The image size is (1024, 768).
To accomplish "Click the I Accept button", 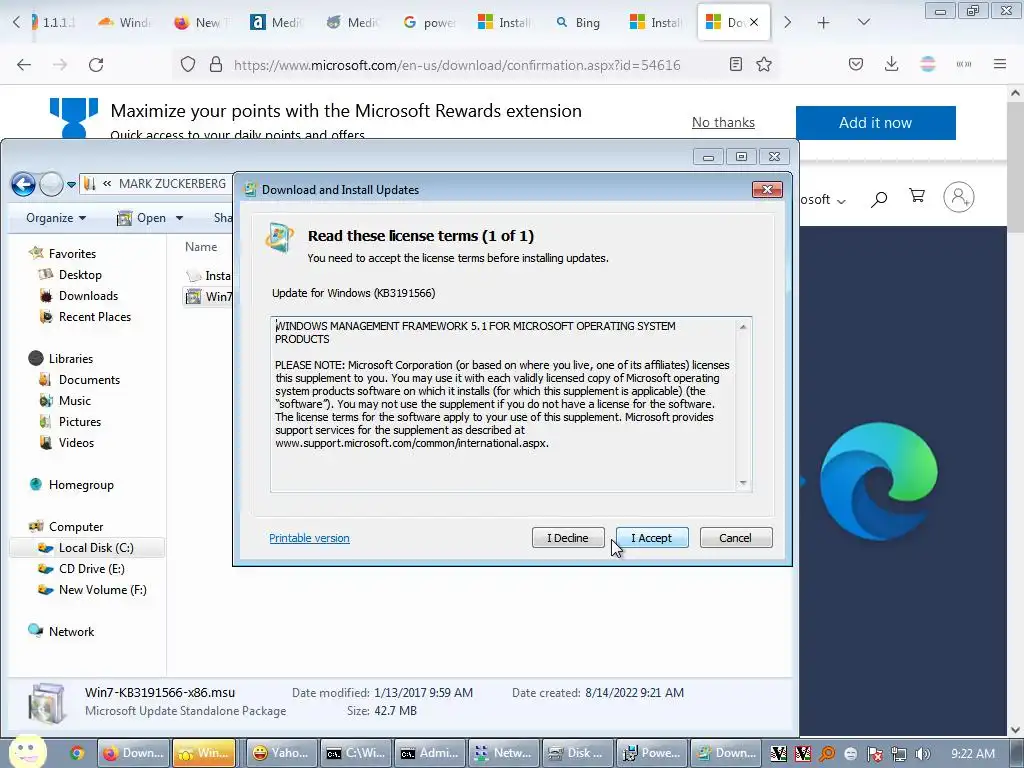I will (x=652, y=537).
